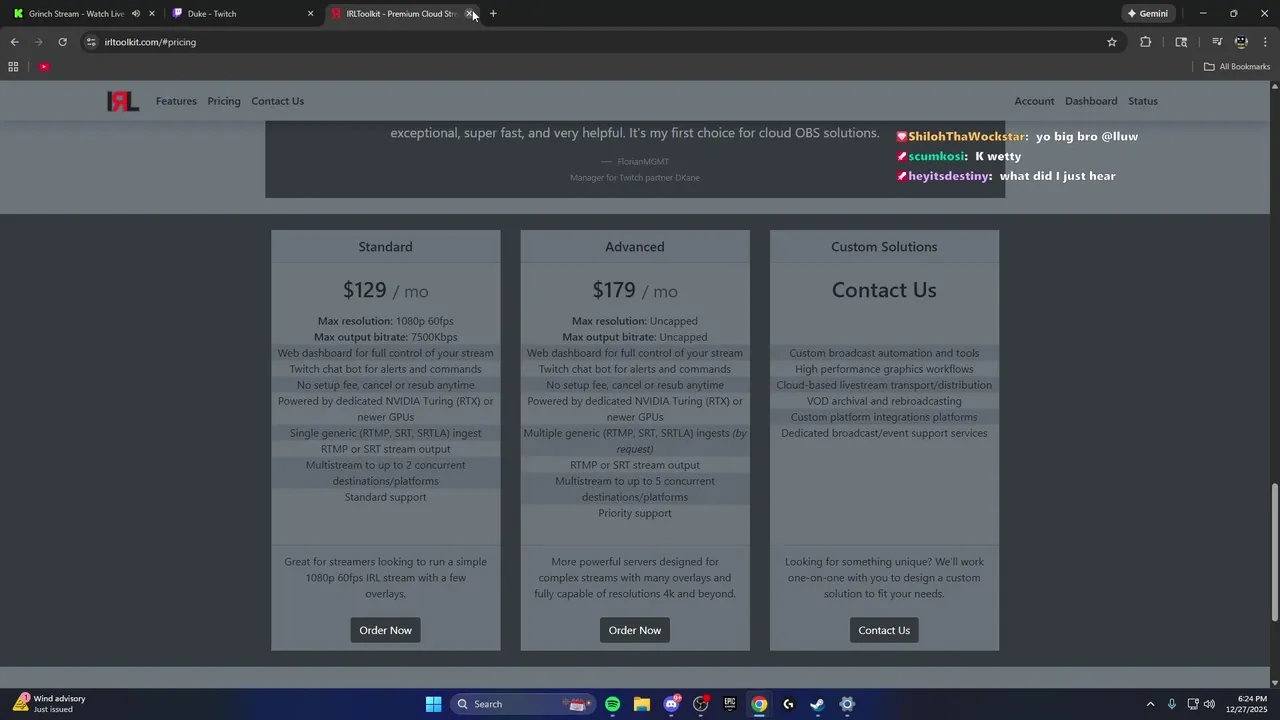This screenshot has height=720, width=1280.
Task: Go to the Dashboard link
Action: [1091, 101]
